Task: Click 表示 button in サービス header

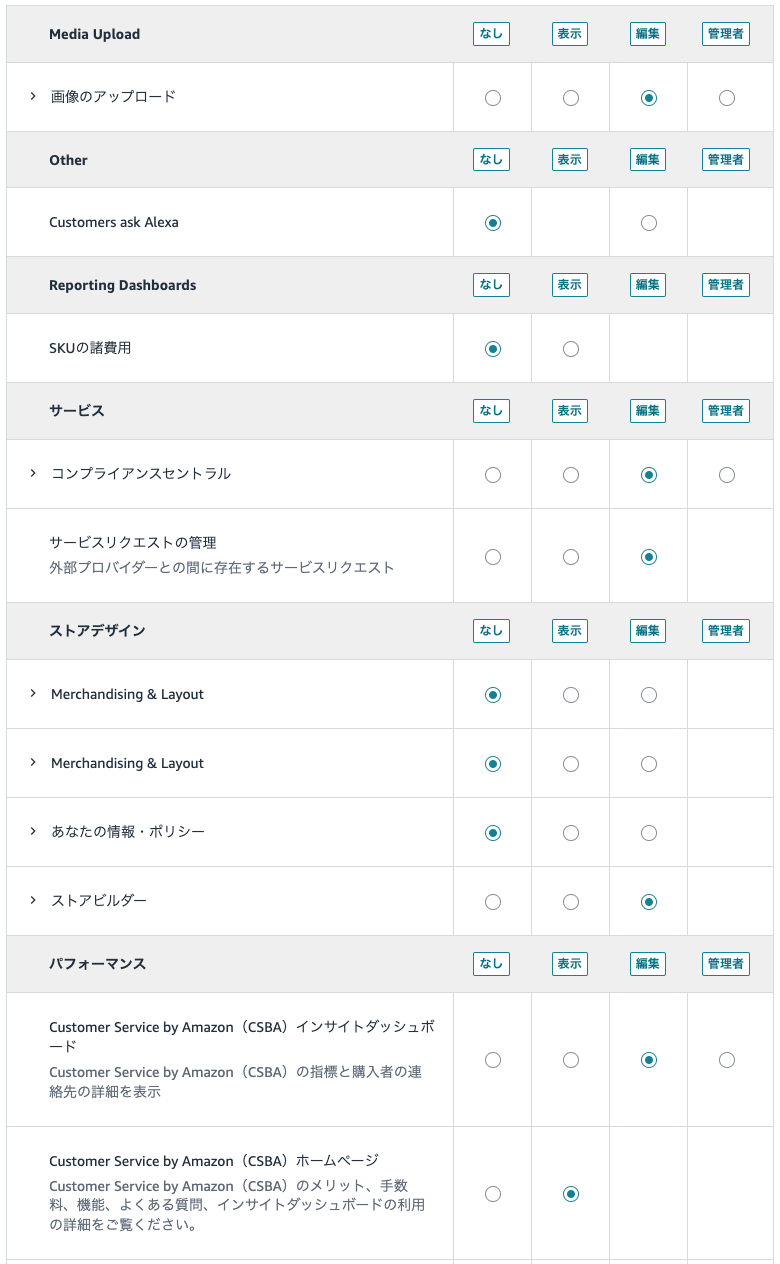Action: 570,411
